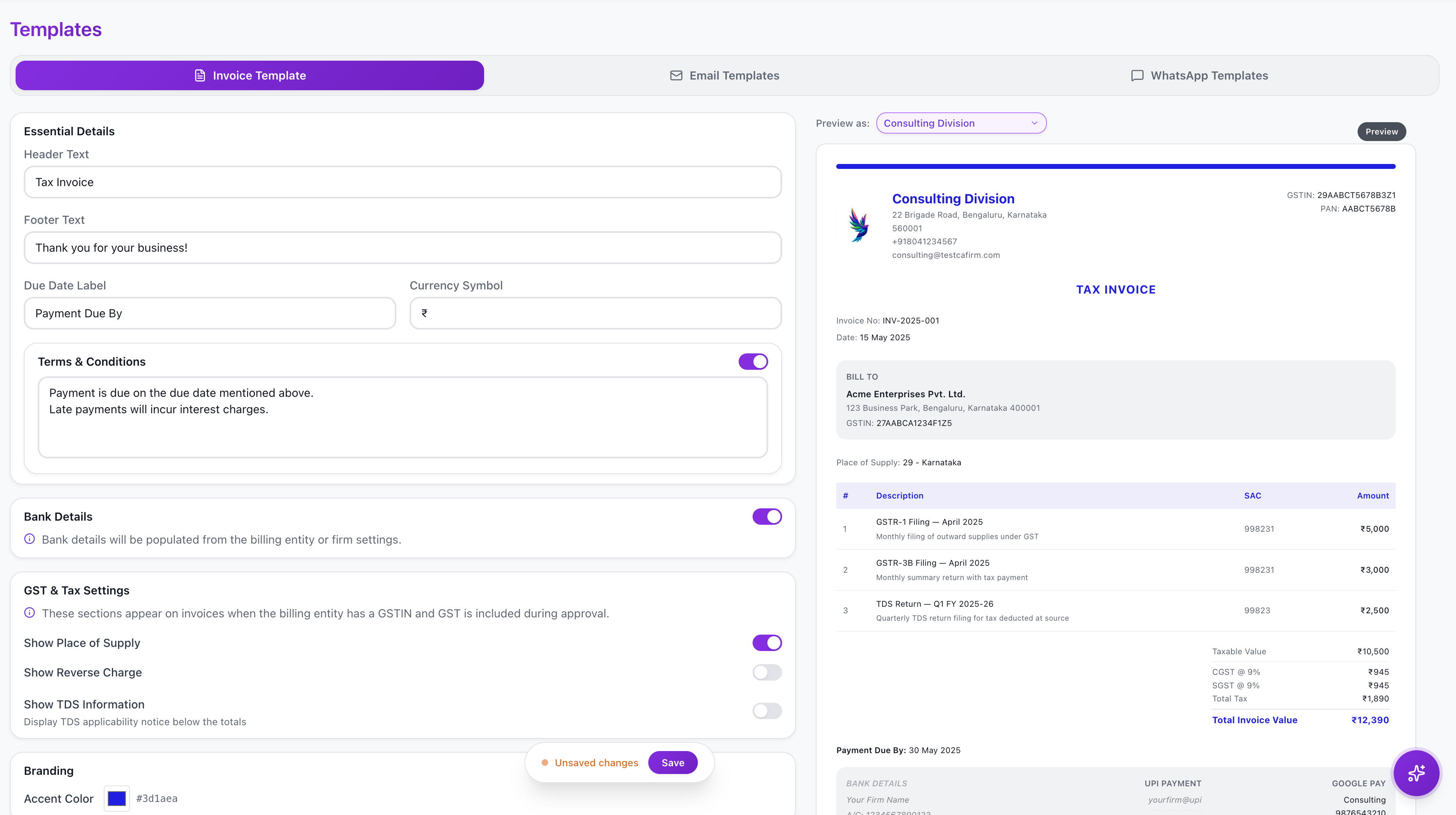Image resolution: width=1456 pixels, height=815 pixels.
Task: Click the Due Date Label input field
Action: point(210,313)
